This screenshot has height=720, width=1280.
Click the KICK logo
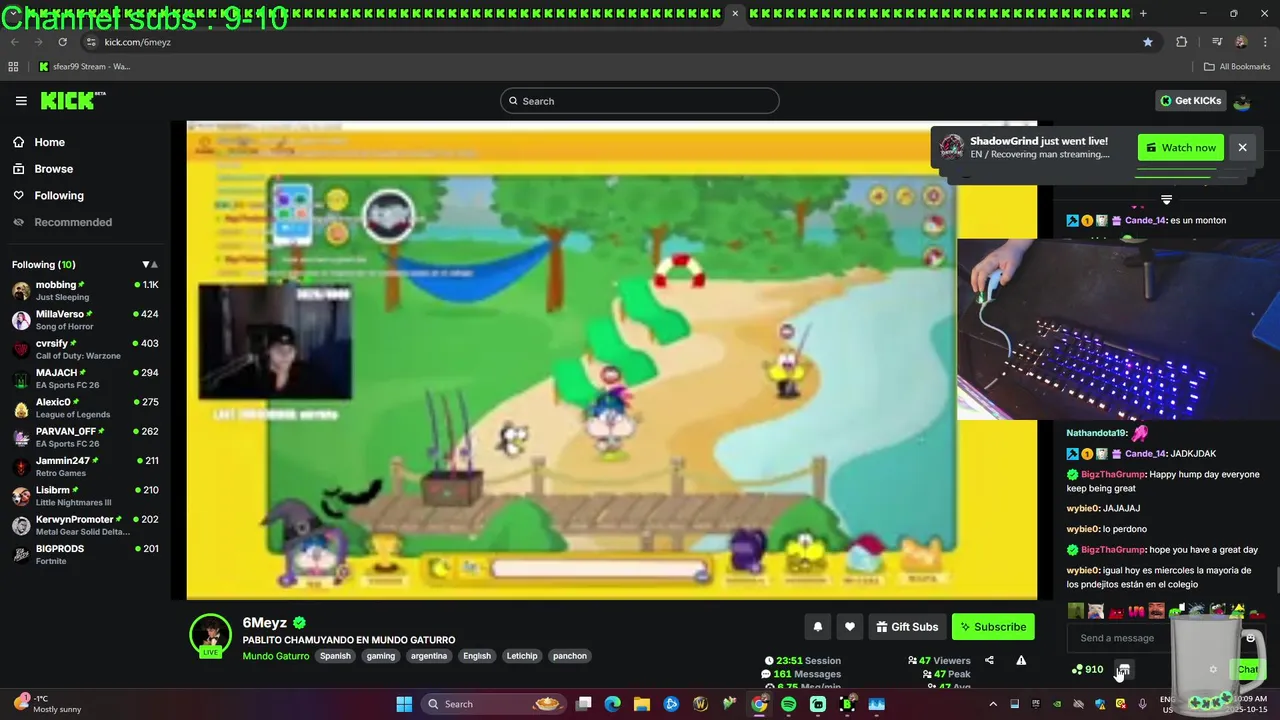72,100
